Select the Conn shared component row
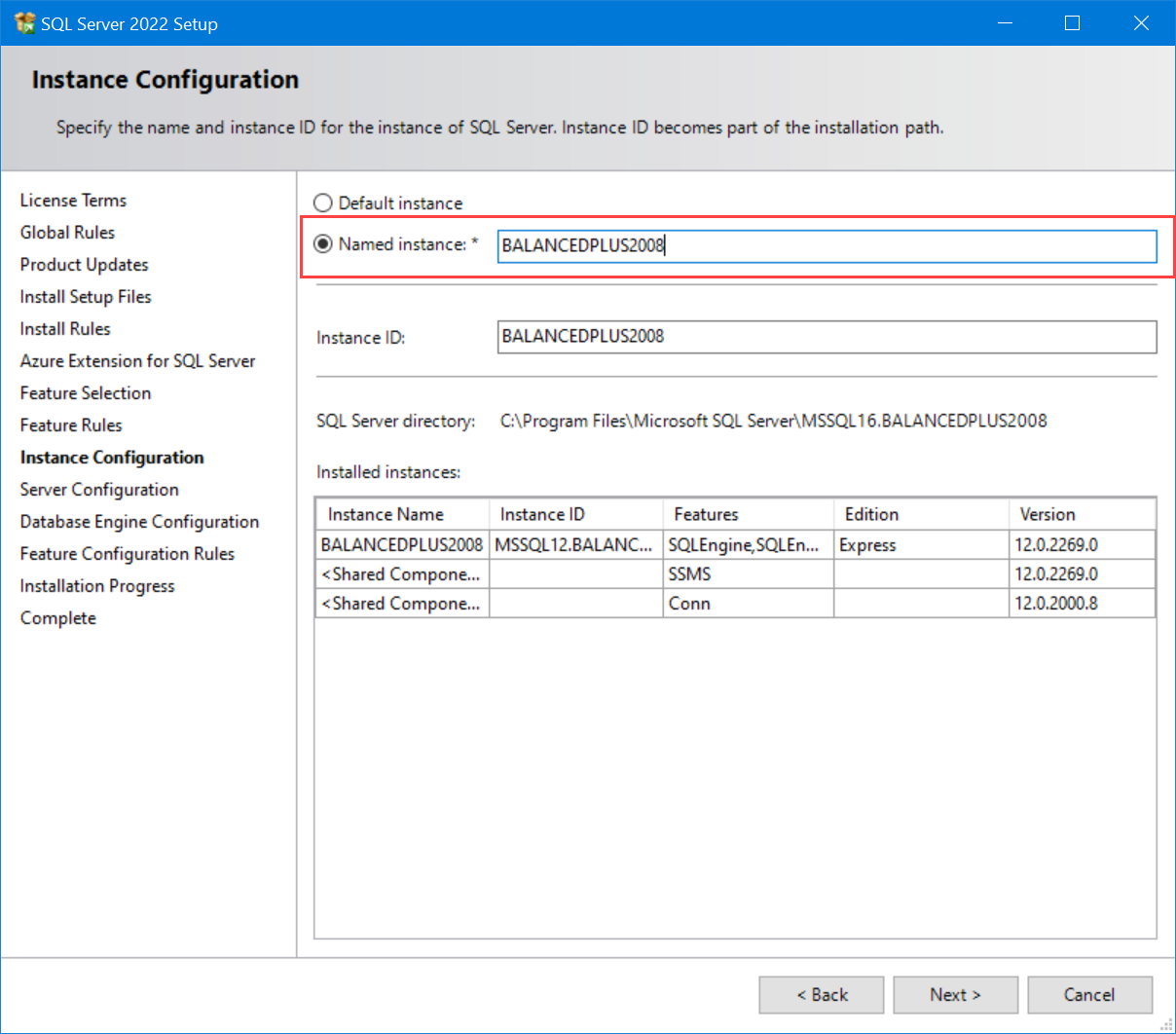This screenshot has width=1176, height=1034. click(401, 603)
